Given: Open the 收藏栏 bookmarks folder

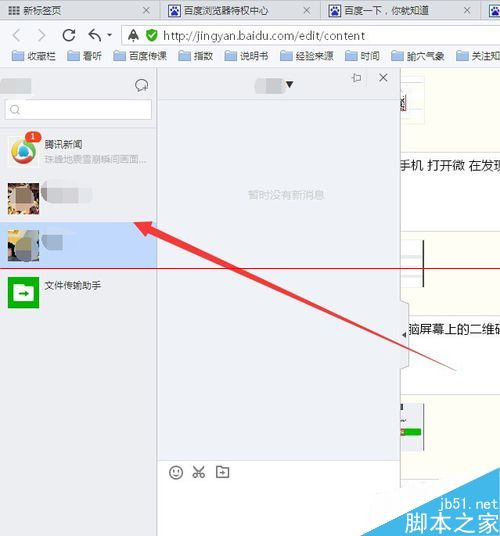Looking at the screenshot, I should pos(33,56).
